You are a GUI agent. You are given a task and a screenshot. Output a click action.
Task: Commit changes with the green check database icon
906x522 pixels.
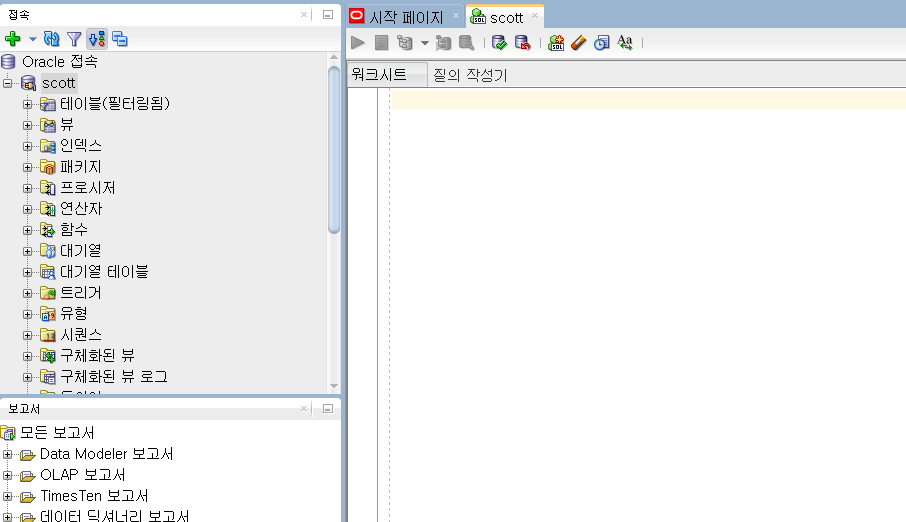pyautogui.click(x=499, y=43)
